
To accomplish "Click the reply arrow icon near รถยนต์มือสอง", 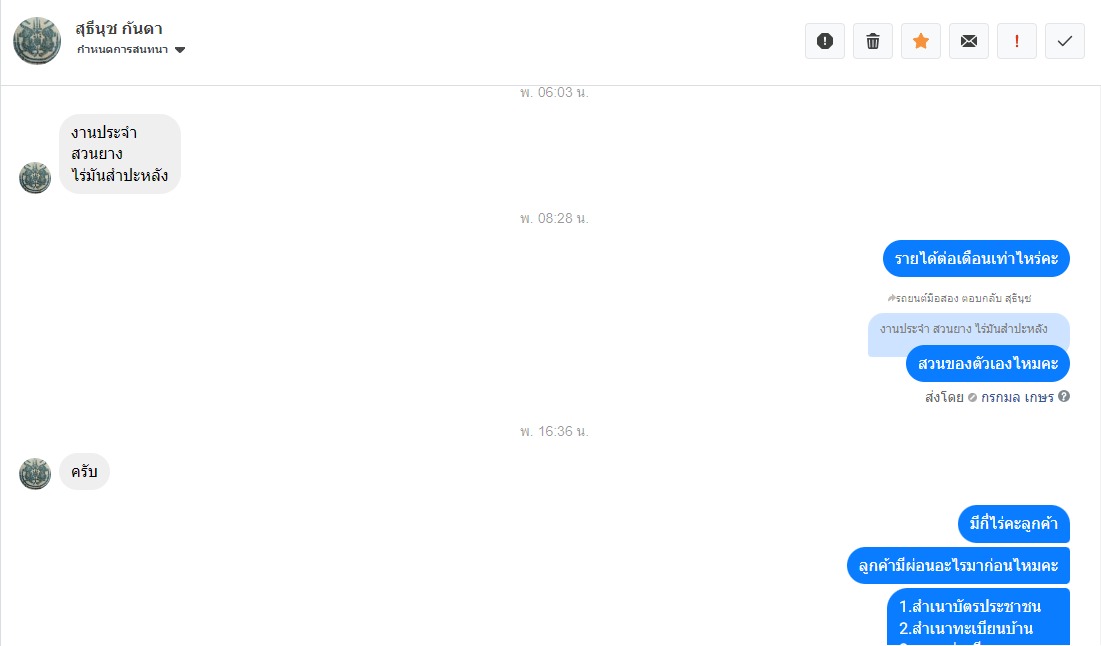I will (891, 298).
